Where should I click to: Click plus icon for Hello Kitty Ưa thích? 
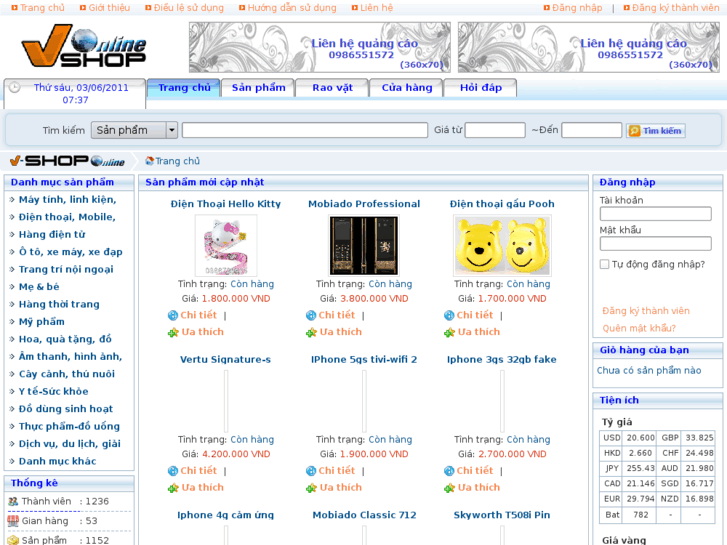173,333
